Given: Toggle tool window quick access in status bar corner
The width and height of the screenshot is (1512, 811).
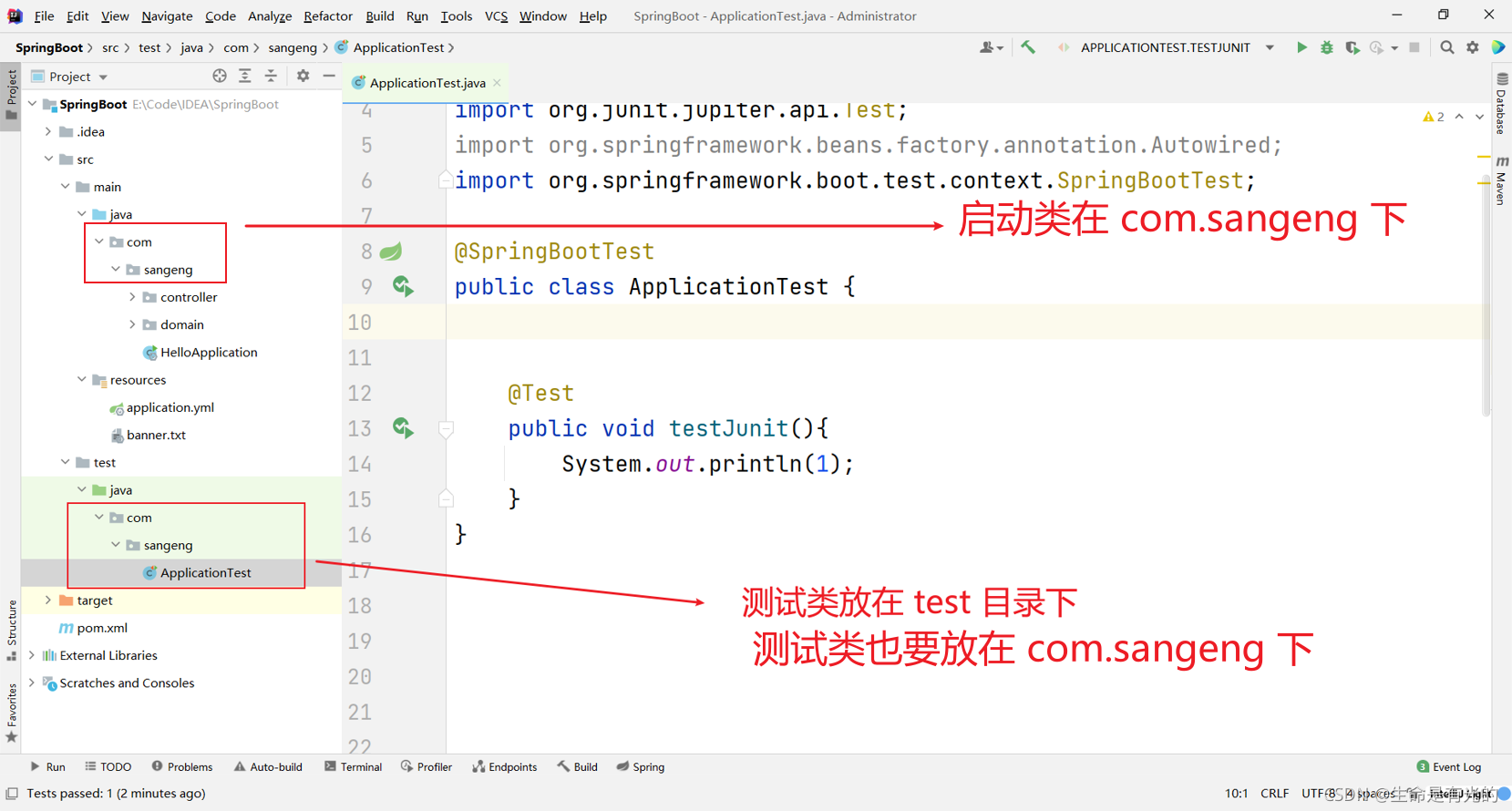Looking at the screenshot, I should [x=12, y=794].
